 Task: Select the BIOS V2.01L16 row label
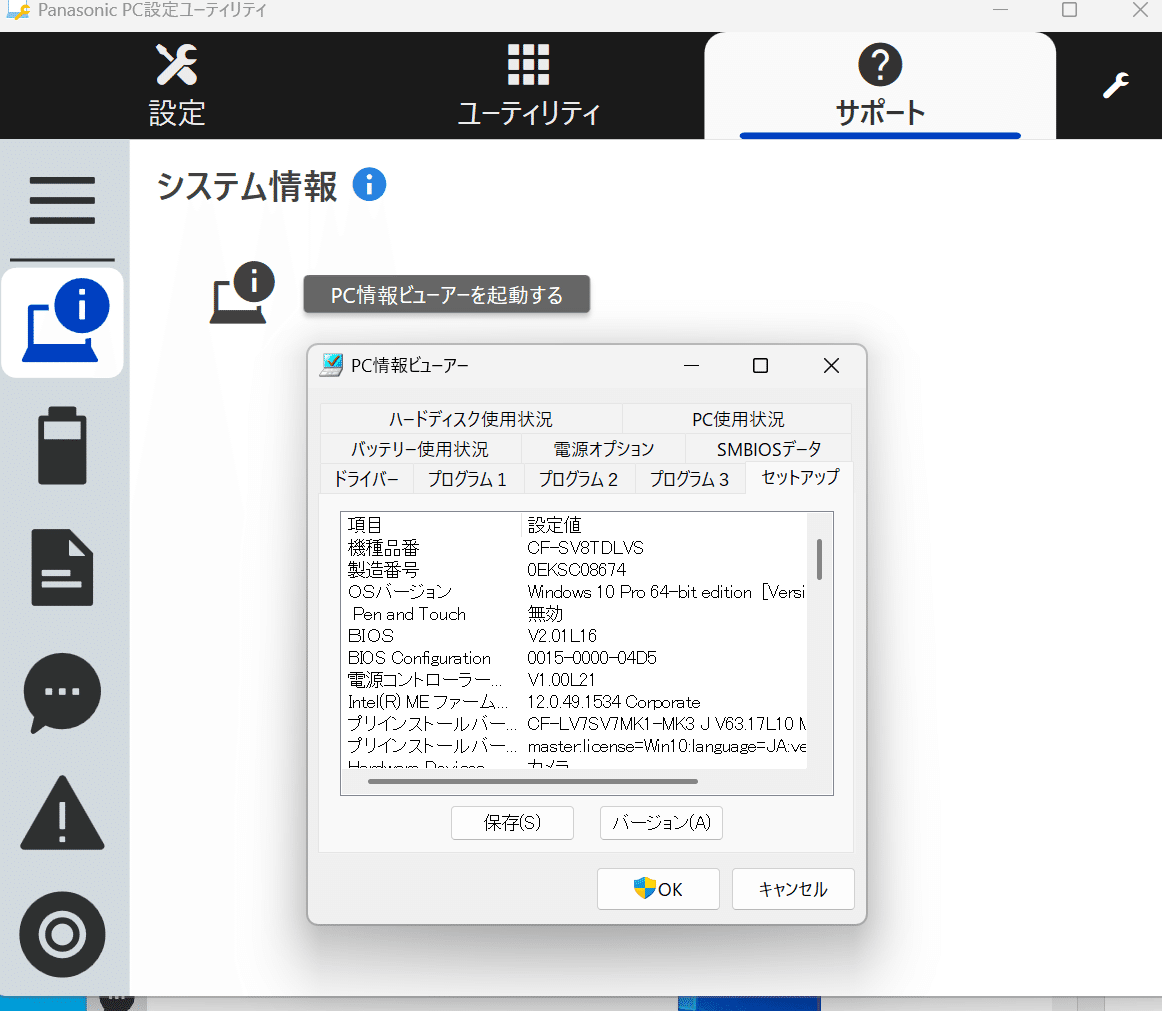pyautogui.click(x=371, y=636)
